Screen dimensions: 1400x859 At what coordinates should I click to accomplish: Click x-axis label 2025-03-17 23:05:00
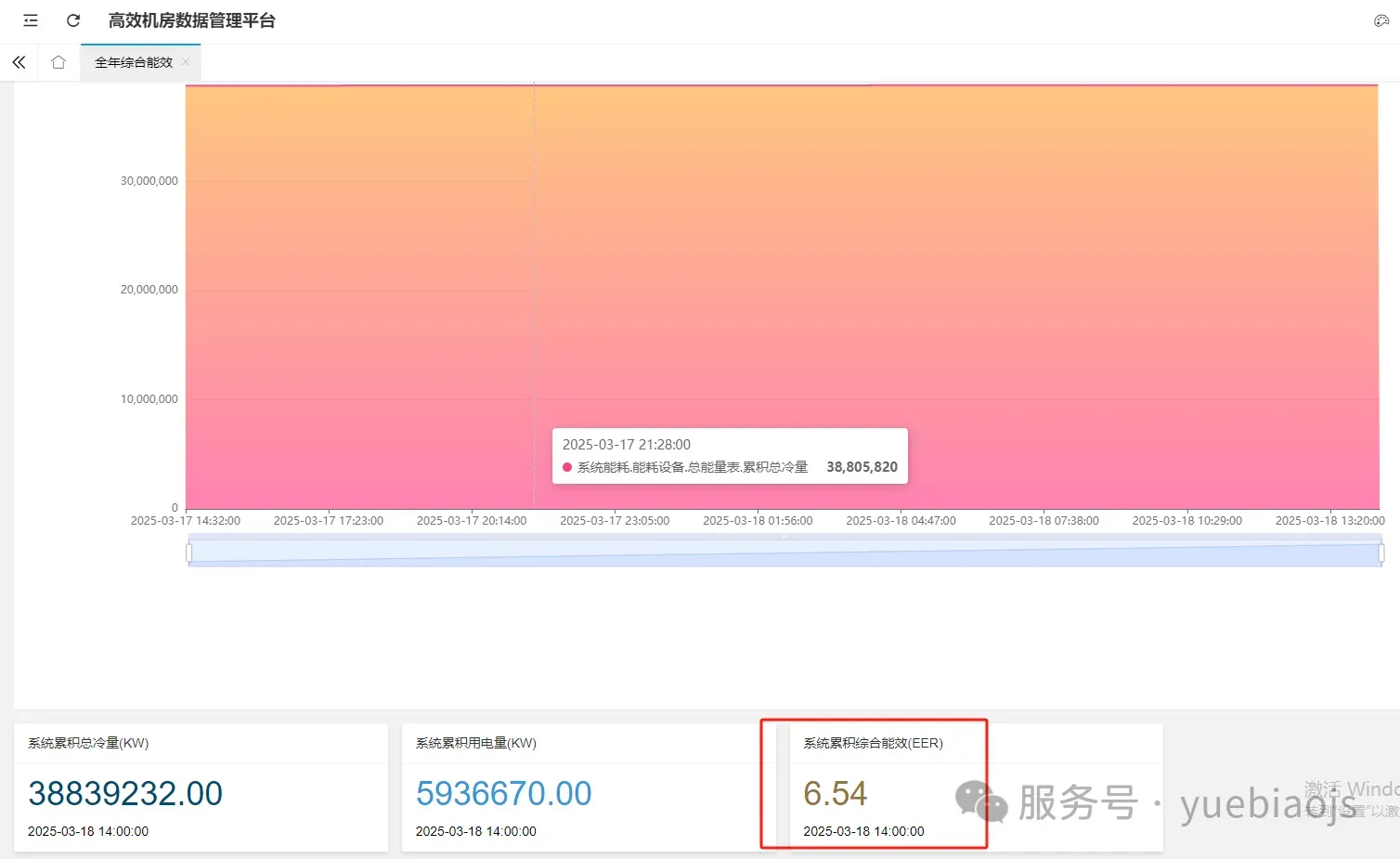pos(615,521)
